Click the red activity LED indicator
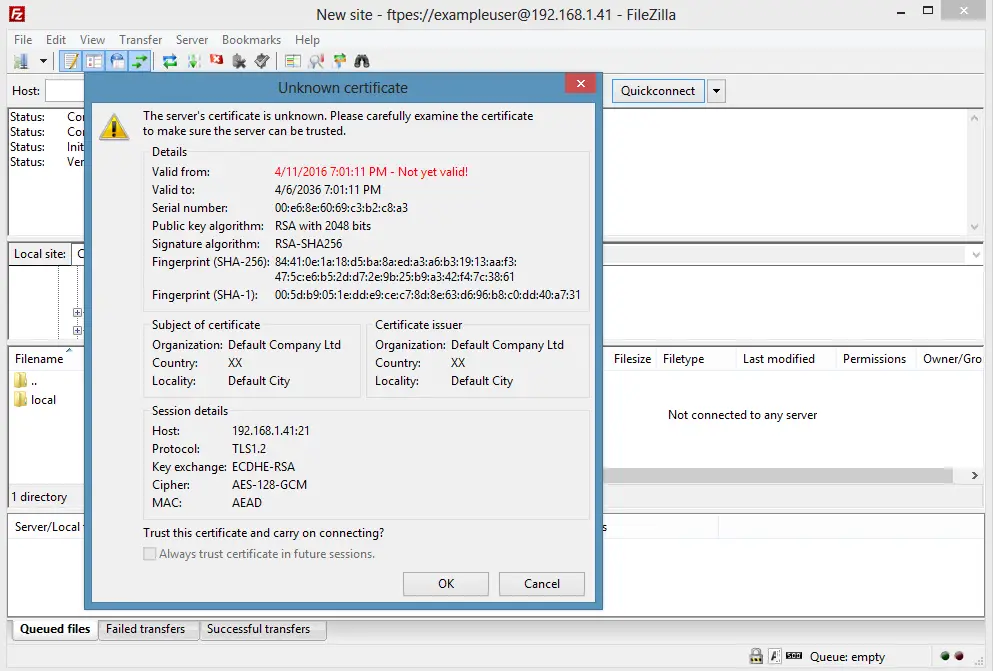 point(959,656)
